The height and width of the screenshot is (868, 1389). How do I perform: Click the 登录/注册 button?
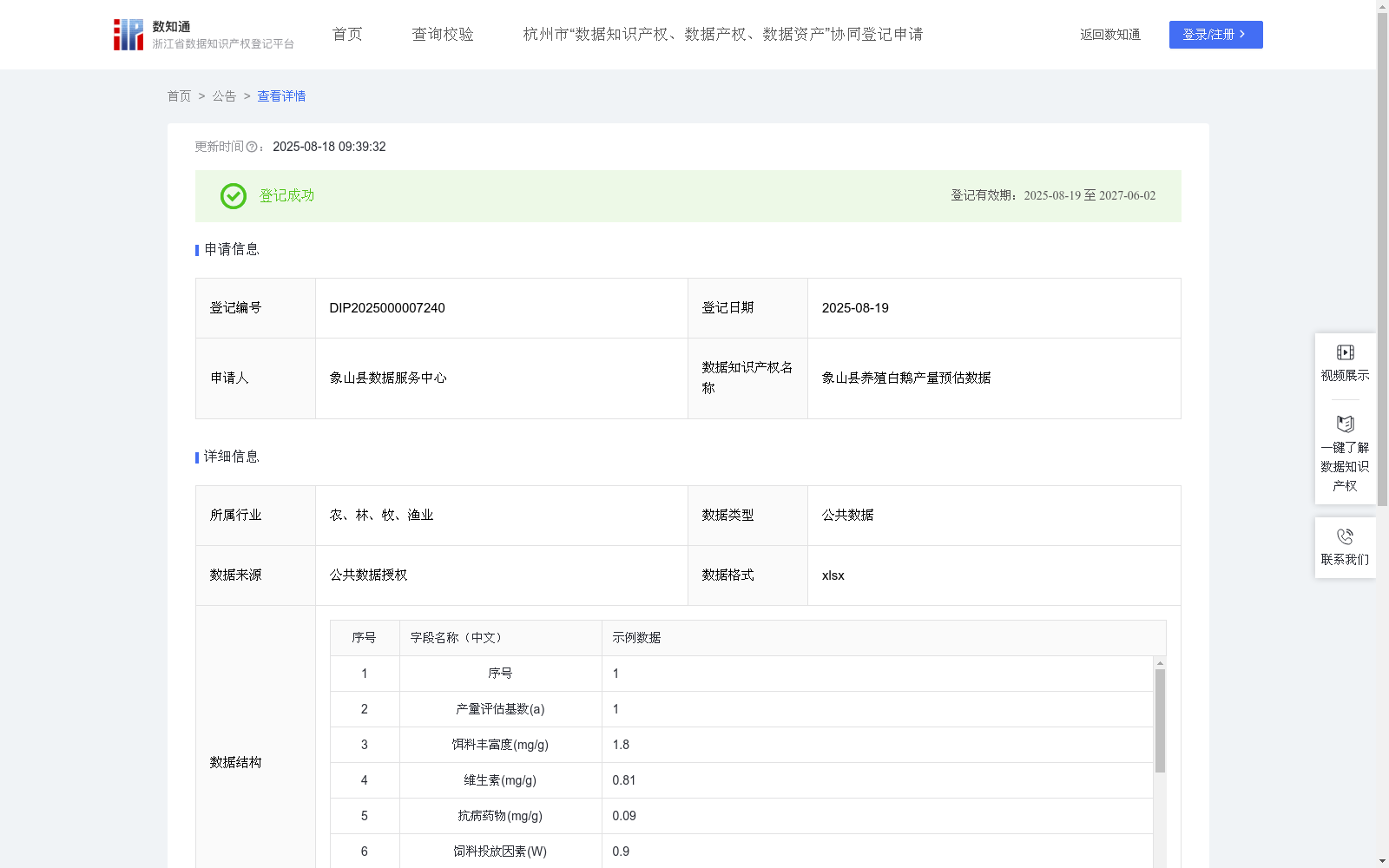coord(1215,35)
